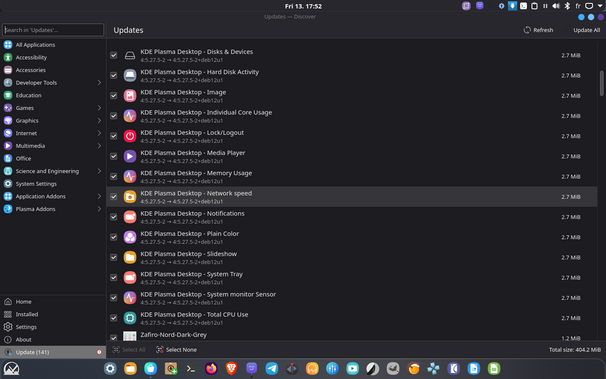Open the Installed page
This screenshot has height=379, width=606.
[53, 314]
